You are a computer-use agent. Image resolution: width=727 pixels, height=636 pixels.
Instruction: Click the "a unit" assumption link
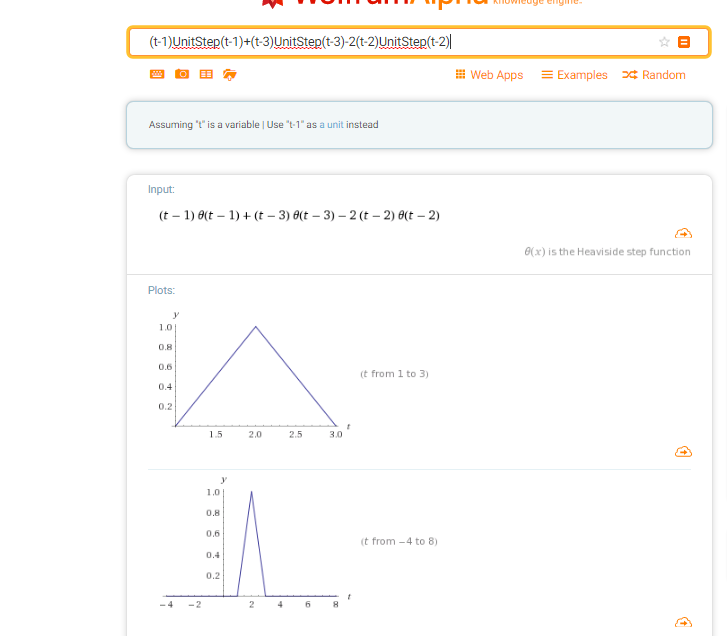331,125
